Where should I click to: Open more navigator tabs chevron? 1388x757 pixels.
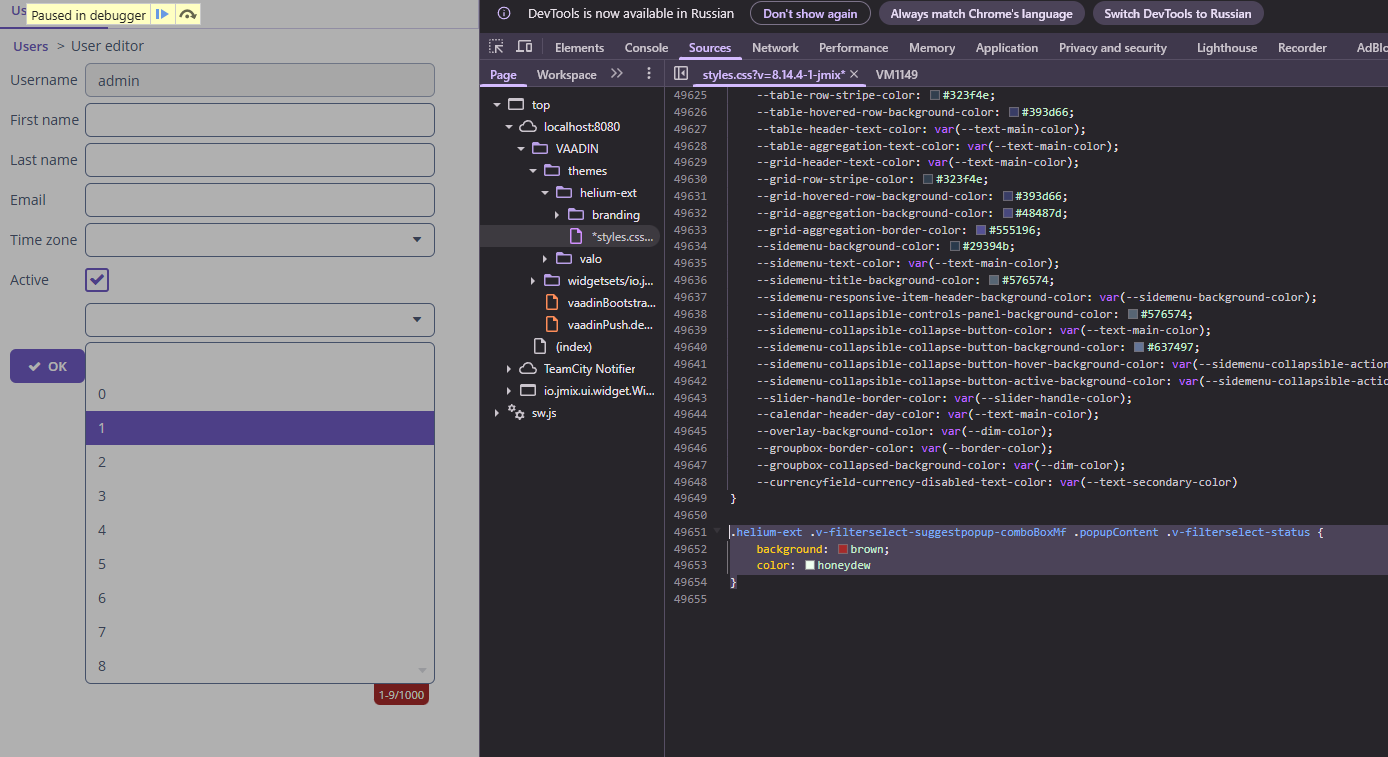point(617,74)
